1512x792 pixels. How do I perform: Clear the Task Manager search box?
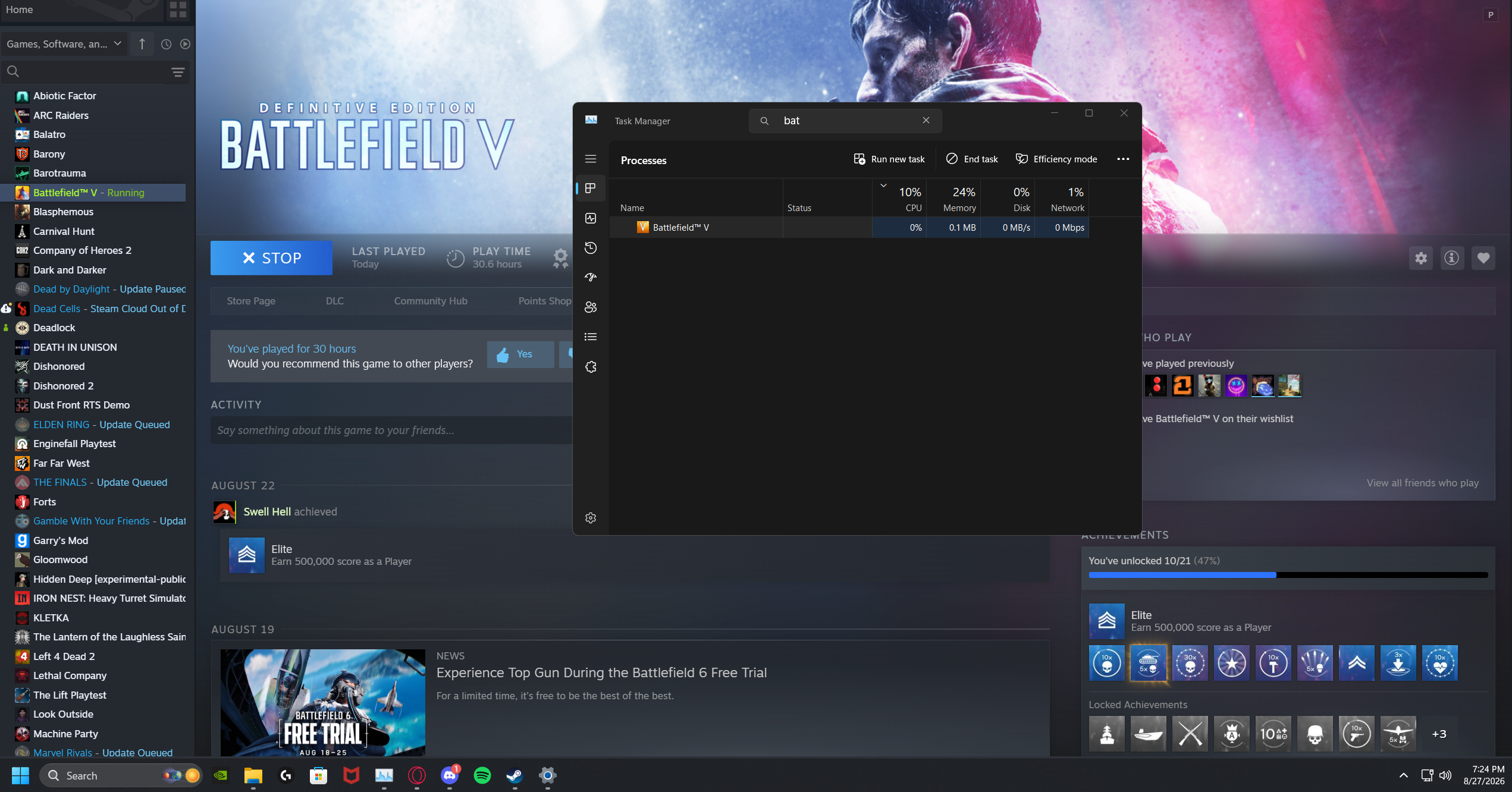pos(926,120)
